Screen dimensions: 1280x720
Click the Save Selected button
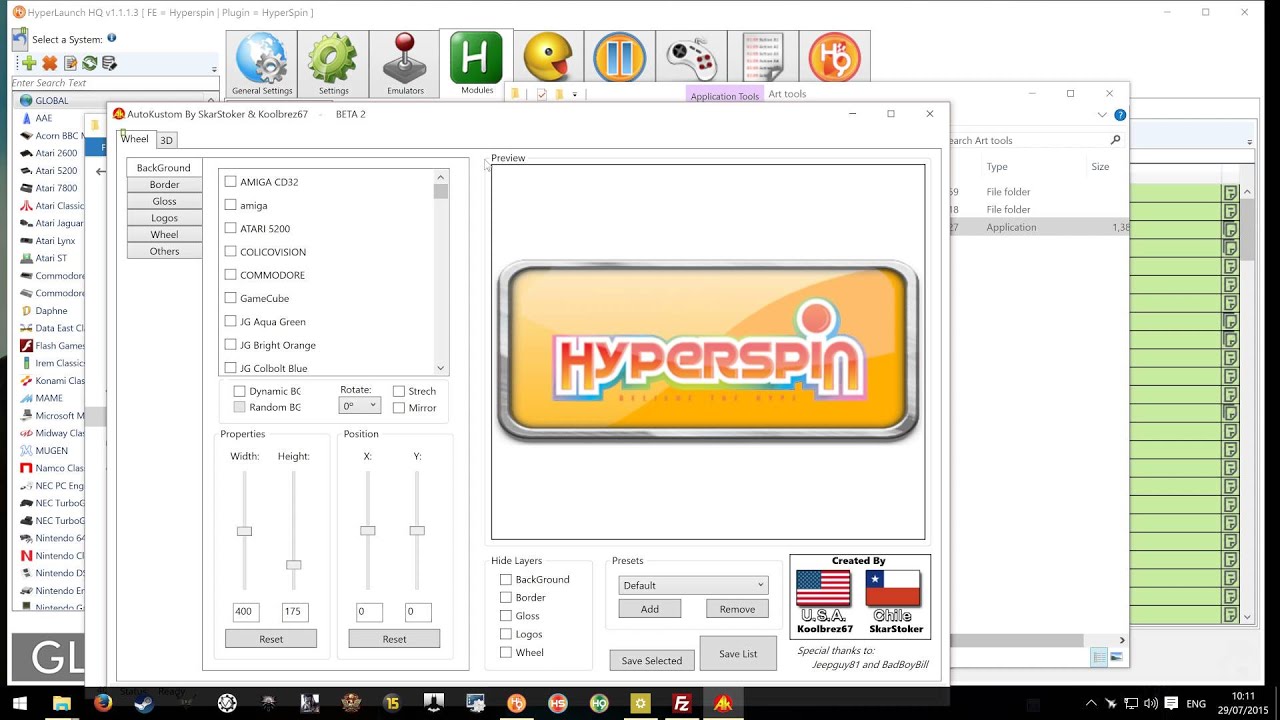coord(651,660)
